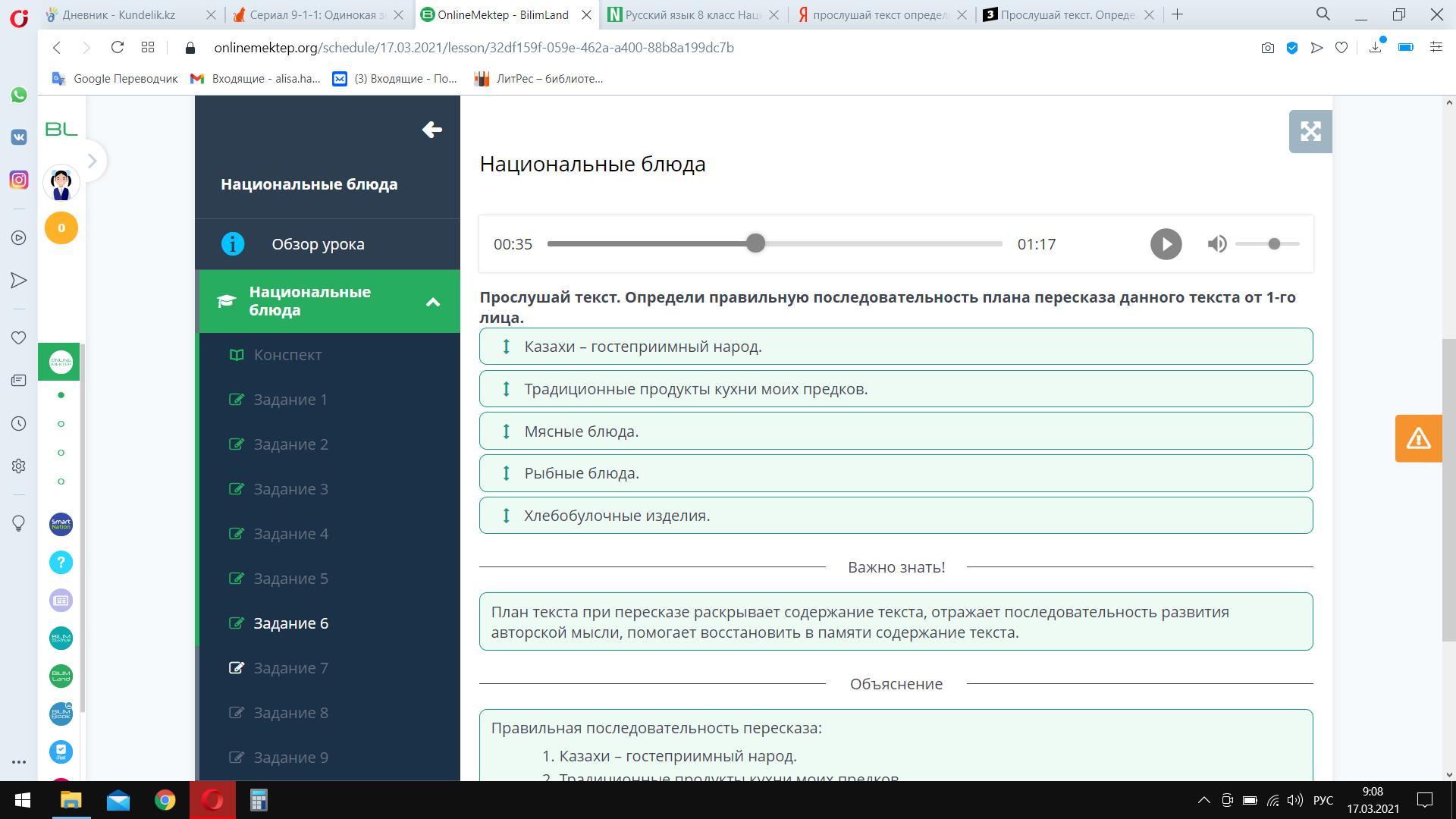Open Instagram in Opera sidebar

[19, 180]
